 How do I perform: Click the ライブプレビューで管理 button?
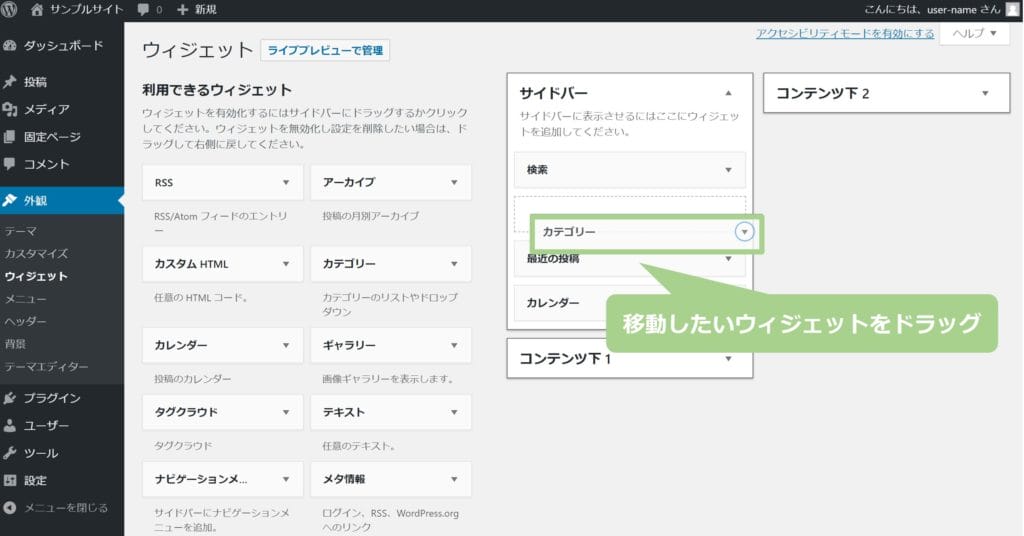324,50
